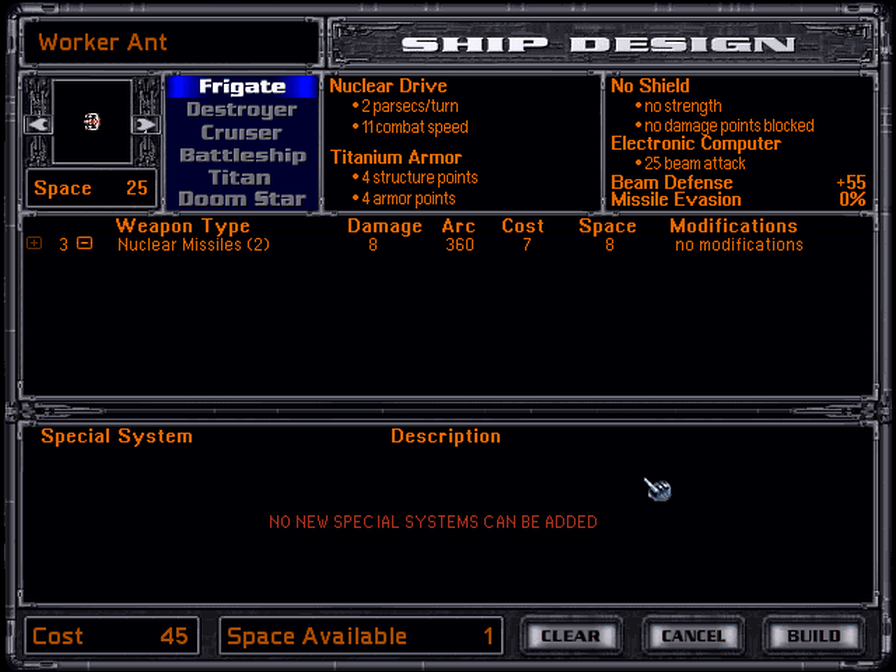Increase Nuclear Missiles count with plus icon

34,243
